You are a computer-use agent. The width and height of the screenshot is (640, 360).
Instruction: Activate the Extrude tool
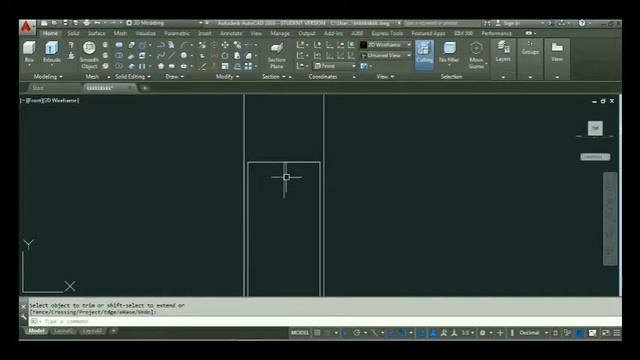tap(52, 52)
